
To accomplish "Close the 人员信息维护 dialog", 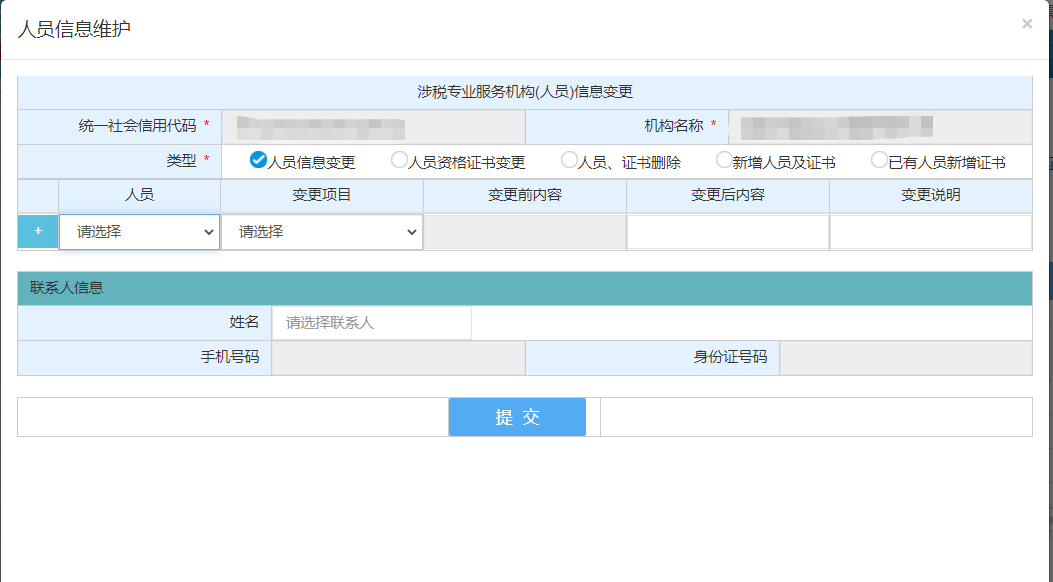I will click(x=1026, y=24).
